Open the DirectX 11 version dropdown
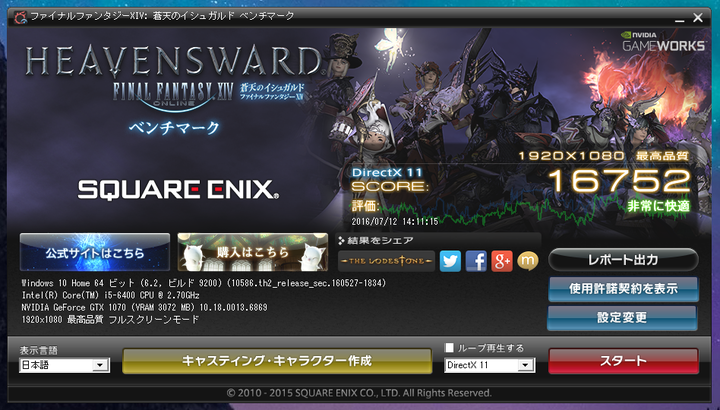The width and height of the screenshot is (720, 410). tap(489, 365)
